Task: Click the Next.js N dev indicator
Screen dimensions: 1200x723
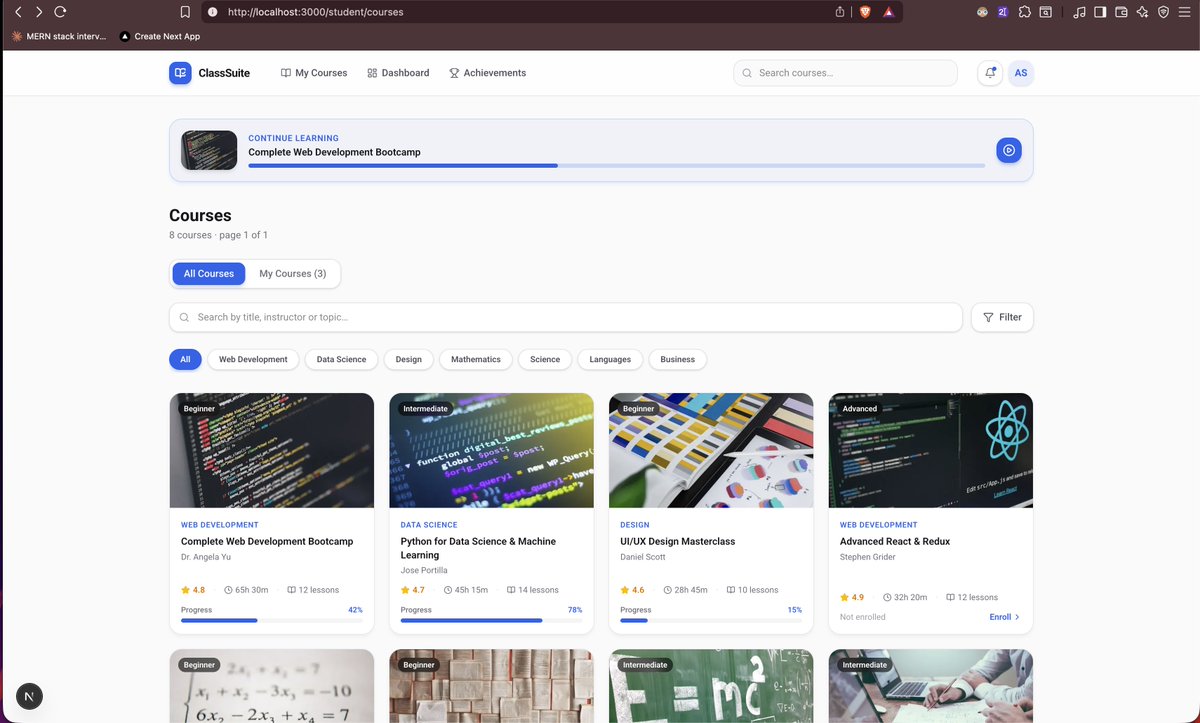Action: (30, 696)
